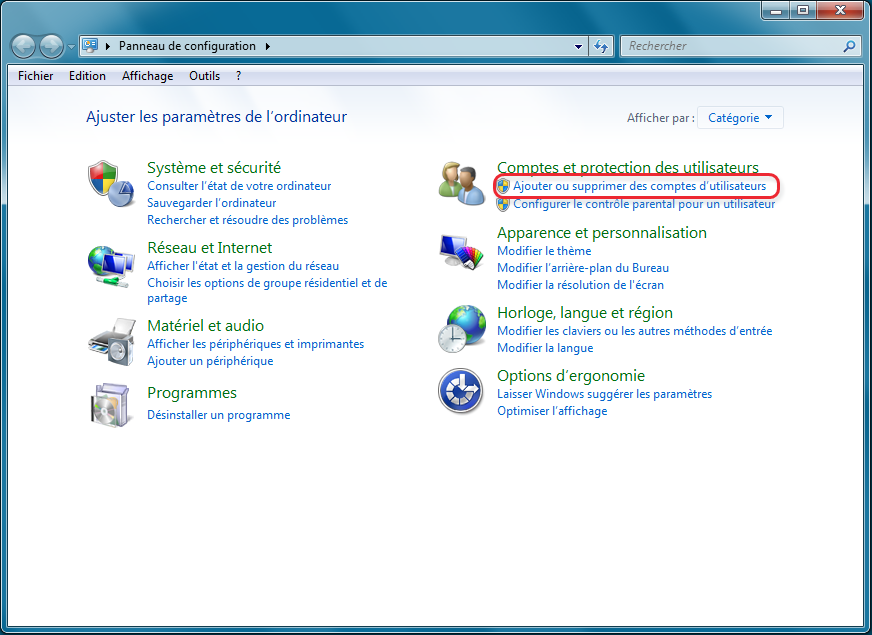
Task: Open Comptes et protection des utilisateurs
Action: pyautogui.click(x=628, y=167)
